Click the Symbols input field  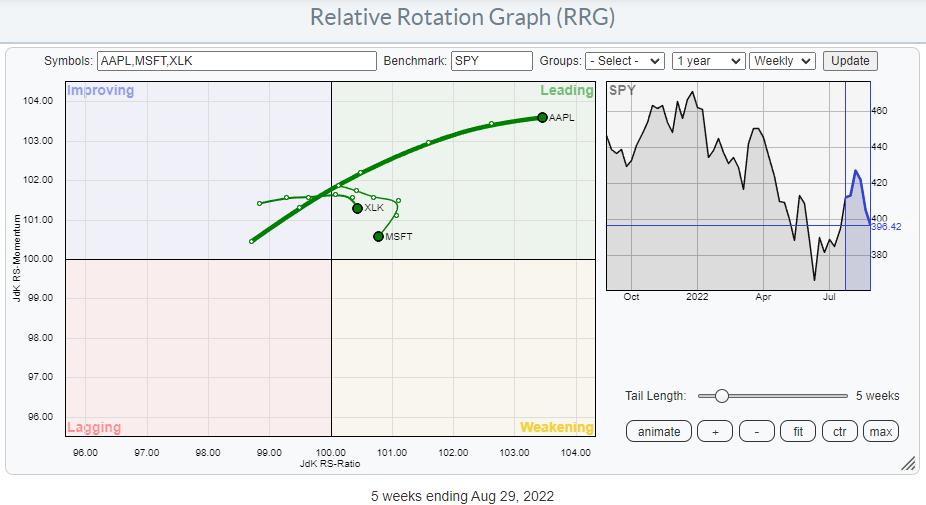pos(237,61)
